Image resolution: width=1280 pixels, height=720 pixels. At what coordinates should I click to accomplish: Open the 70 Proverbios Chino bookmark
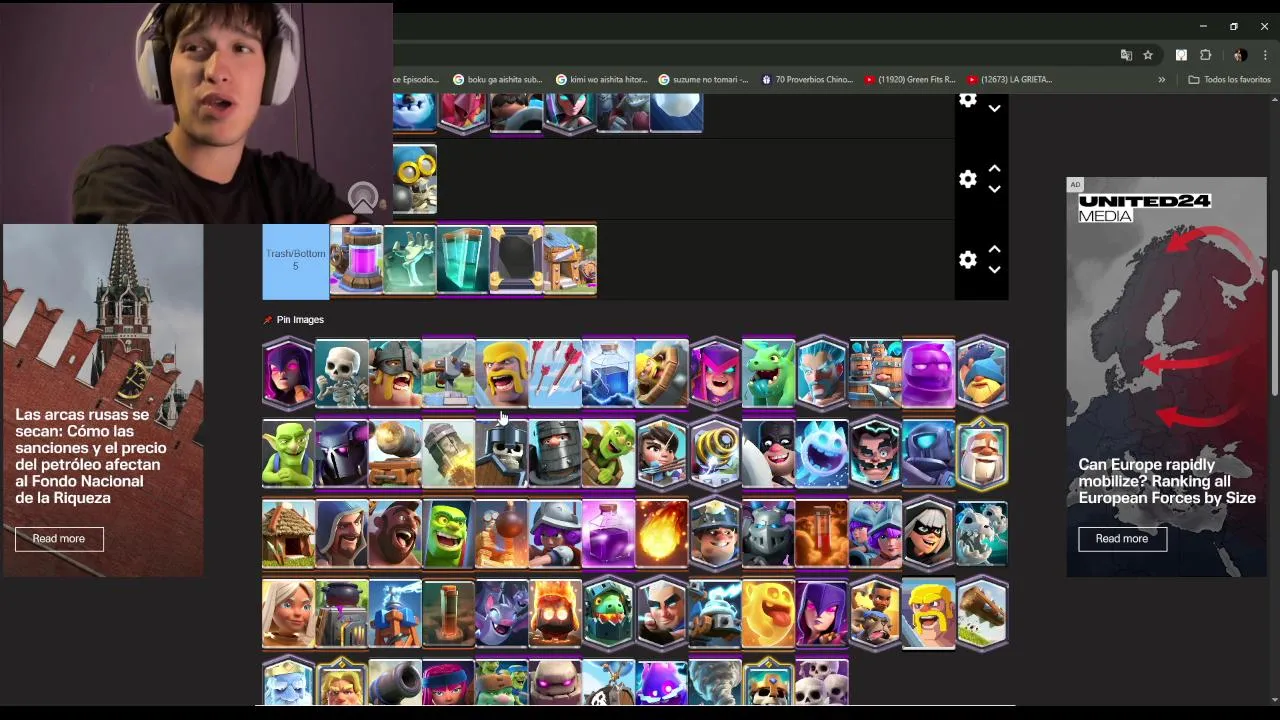click(x=806, y=80)
